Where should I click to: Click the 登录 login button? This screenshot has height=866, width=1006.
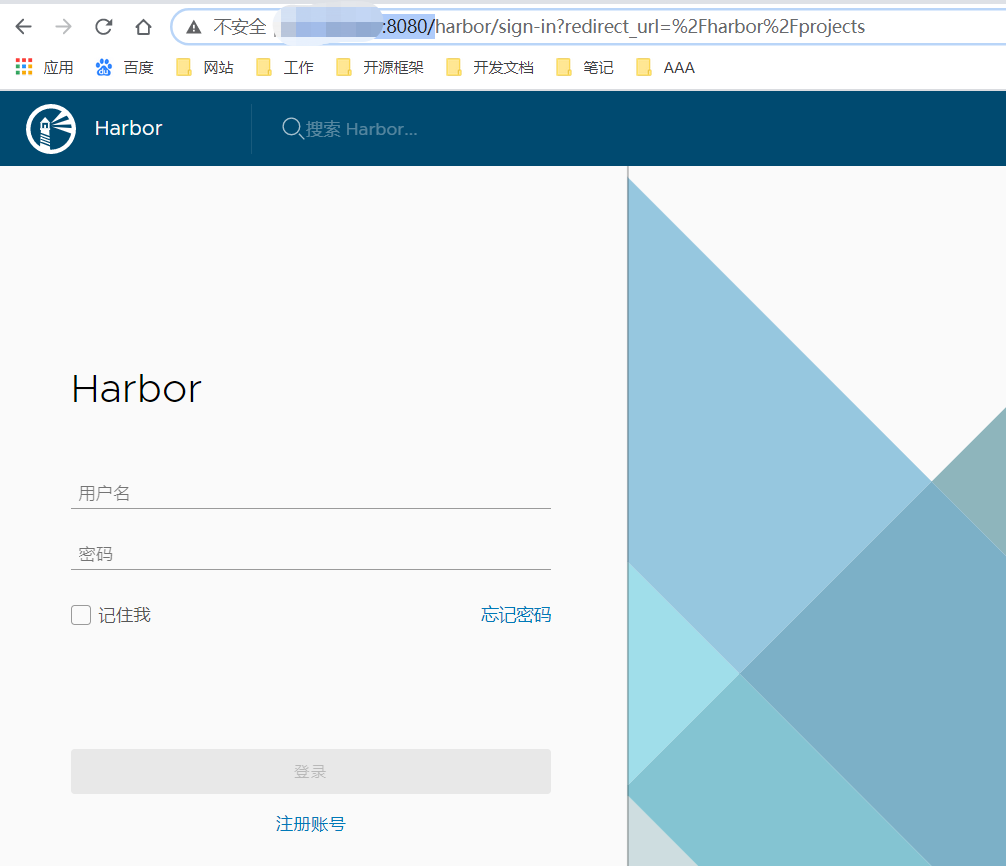coord(311,771)
